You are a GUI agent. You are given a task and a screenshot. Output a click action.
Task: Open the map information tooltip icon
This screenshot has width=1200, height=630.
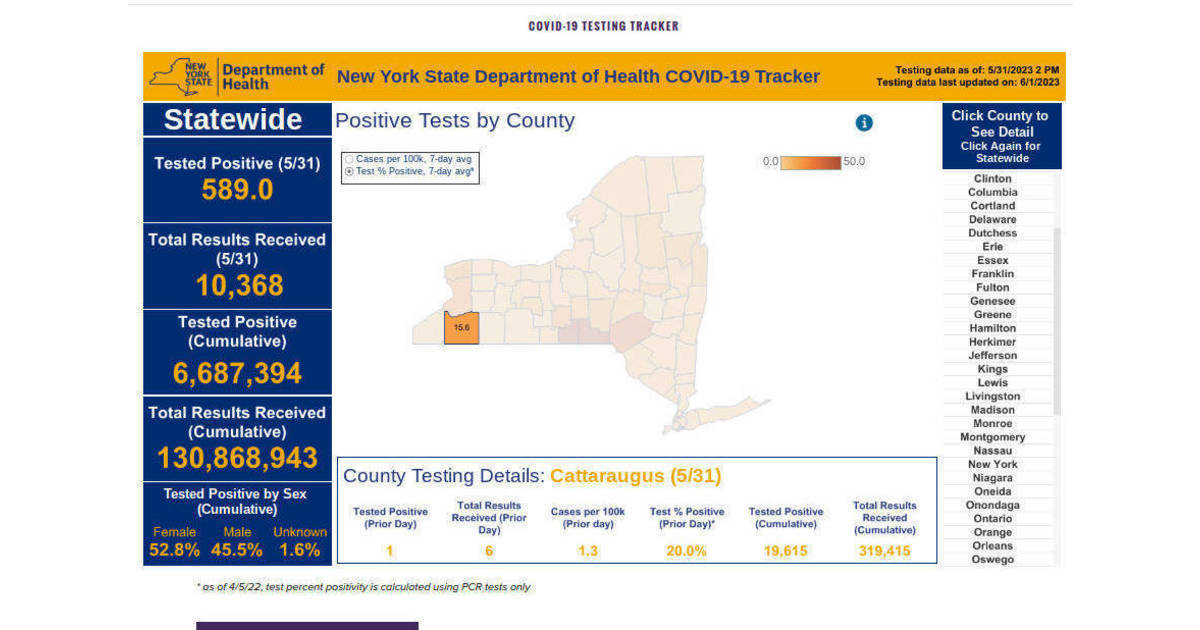pos(862,122)
